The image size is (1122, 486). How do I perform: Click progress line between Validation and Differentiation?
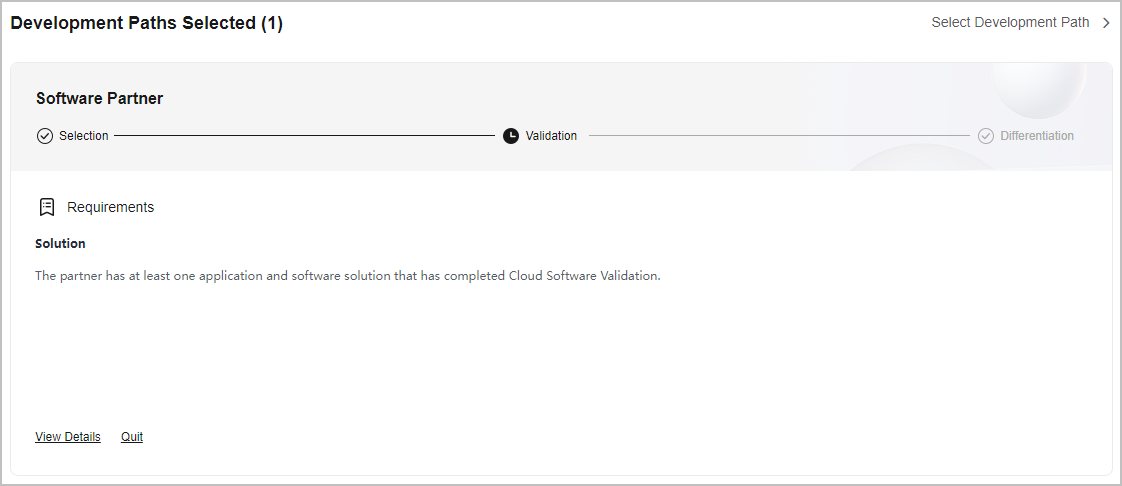coord(779,136)
